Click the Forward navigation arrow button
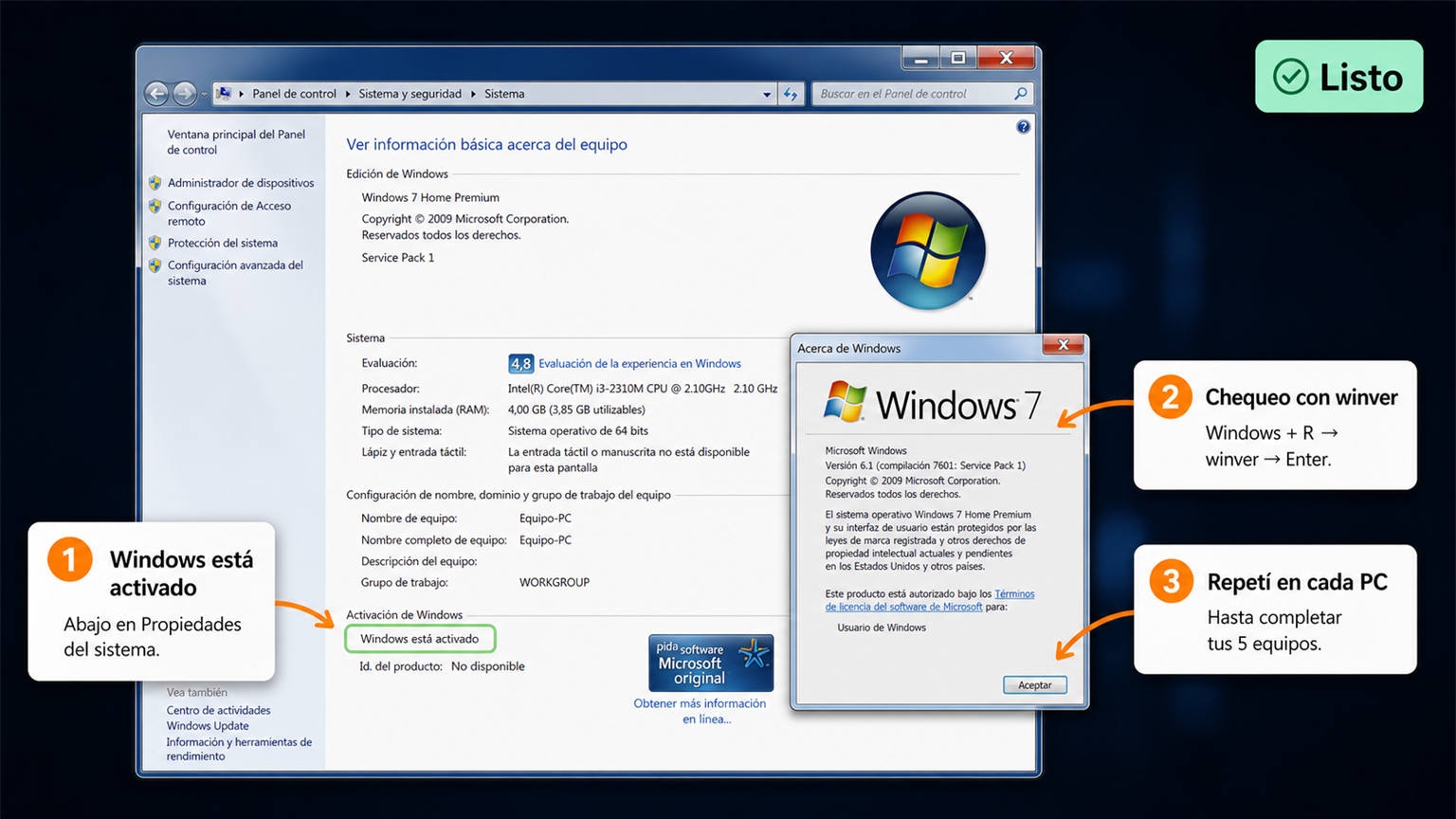 [x=185, y=93]
